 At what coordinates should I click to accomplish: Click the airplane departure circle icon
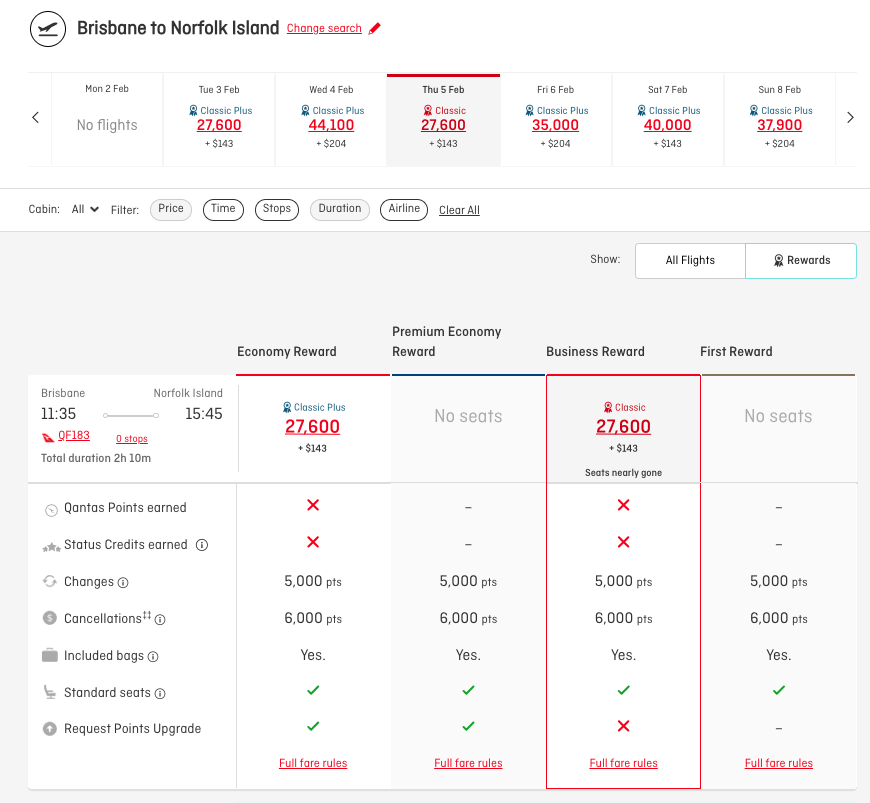tap(48, 29)
